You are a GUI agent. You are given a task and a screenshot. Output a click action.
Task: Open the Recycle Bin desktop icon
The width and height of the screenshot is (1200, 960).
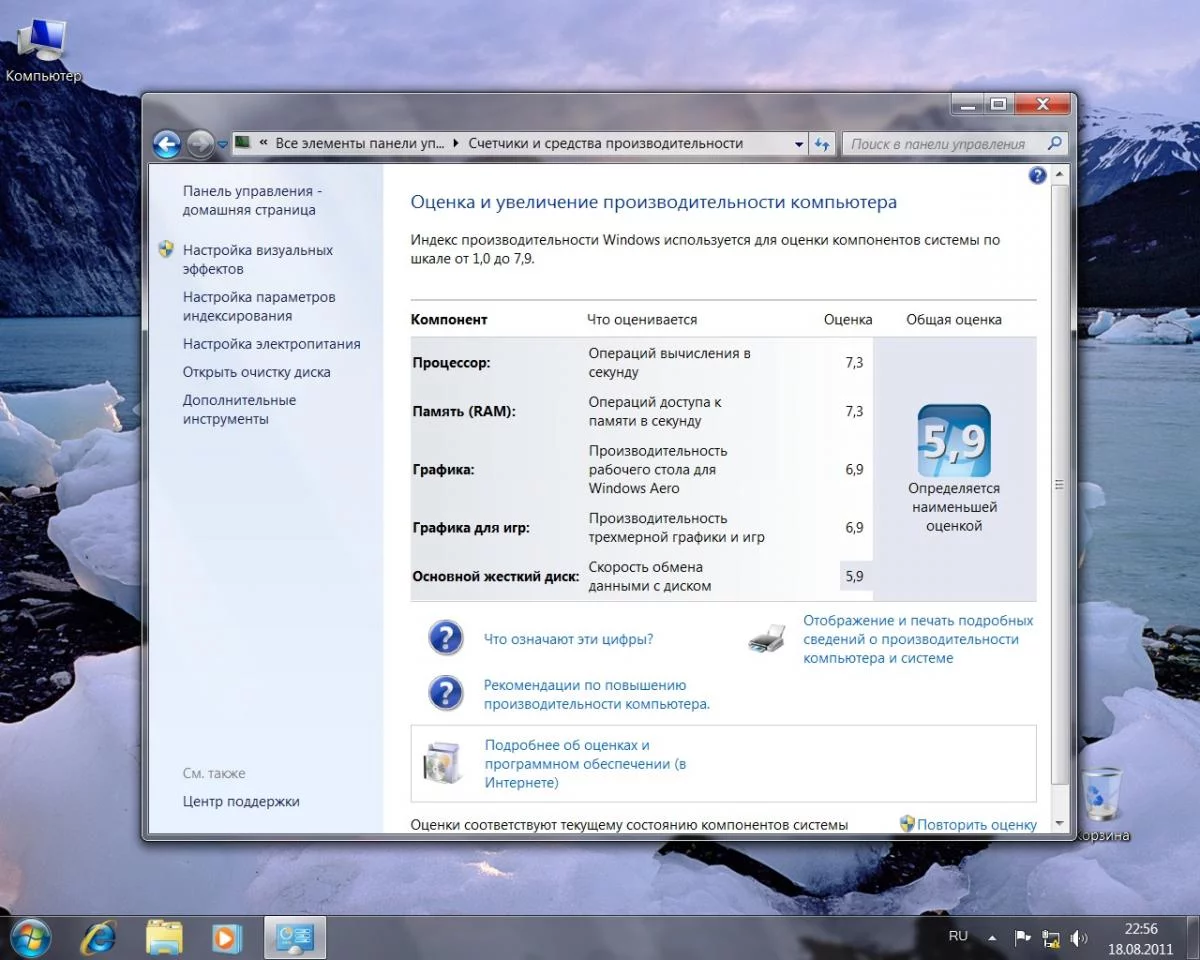coord(1102,795)
